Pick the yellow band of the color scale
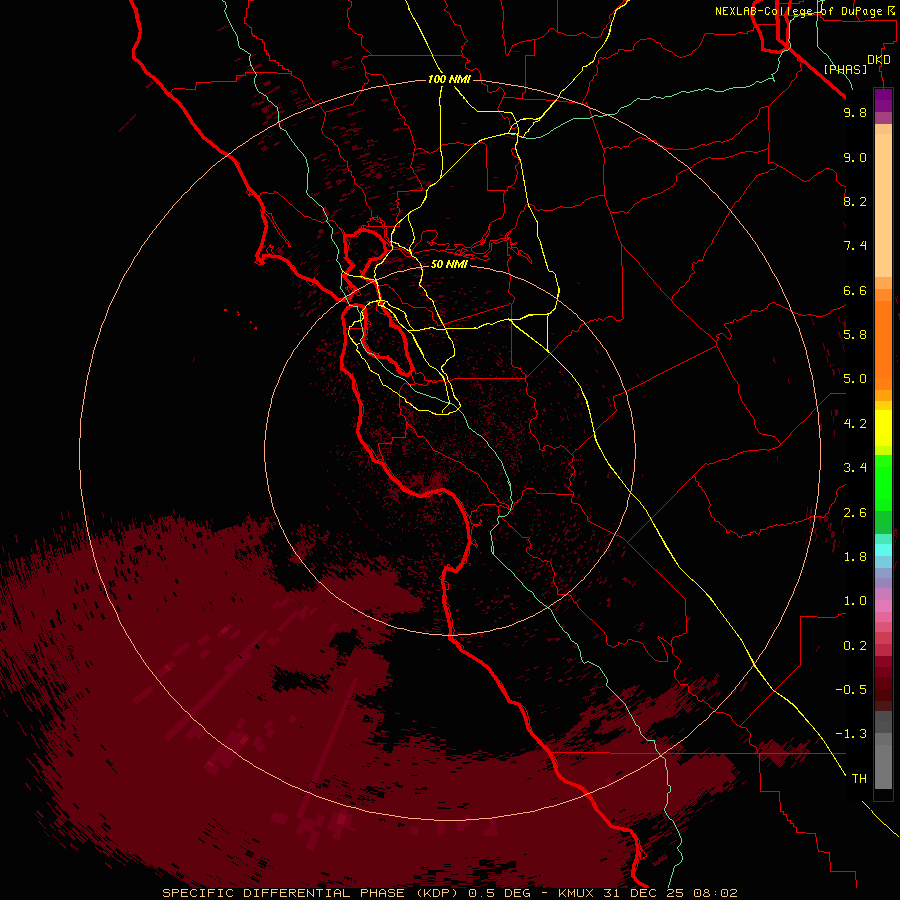900x900 pixels. point(883,428)
